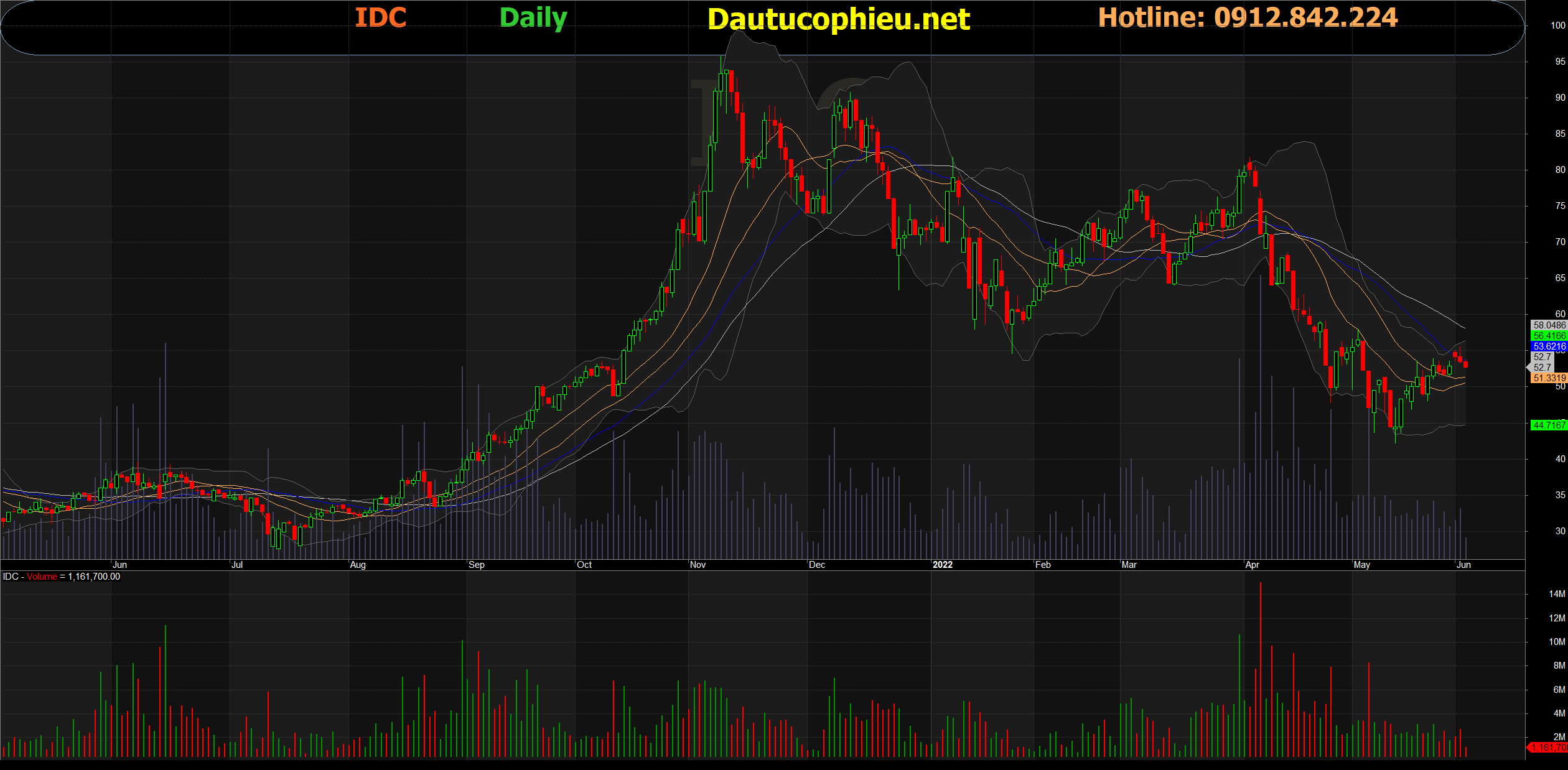This screenshot has height=770, width=1568.
Task: Click the Dec label on the date axis
Action: [x=816, y=565]
